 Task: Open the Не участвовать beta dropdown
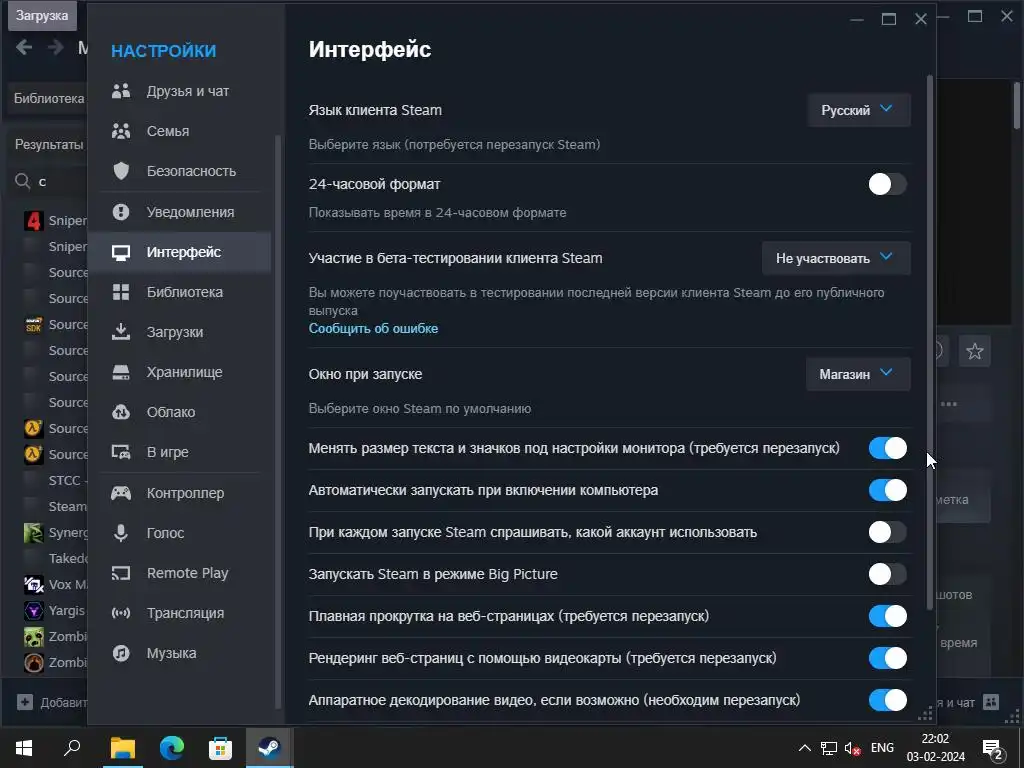coord(836,258)
